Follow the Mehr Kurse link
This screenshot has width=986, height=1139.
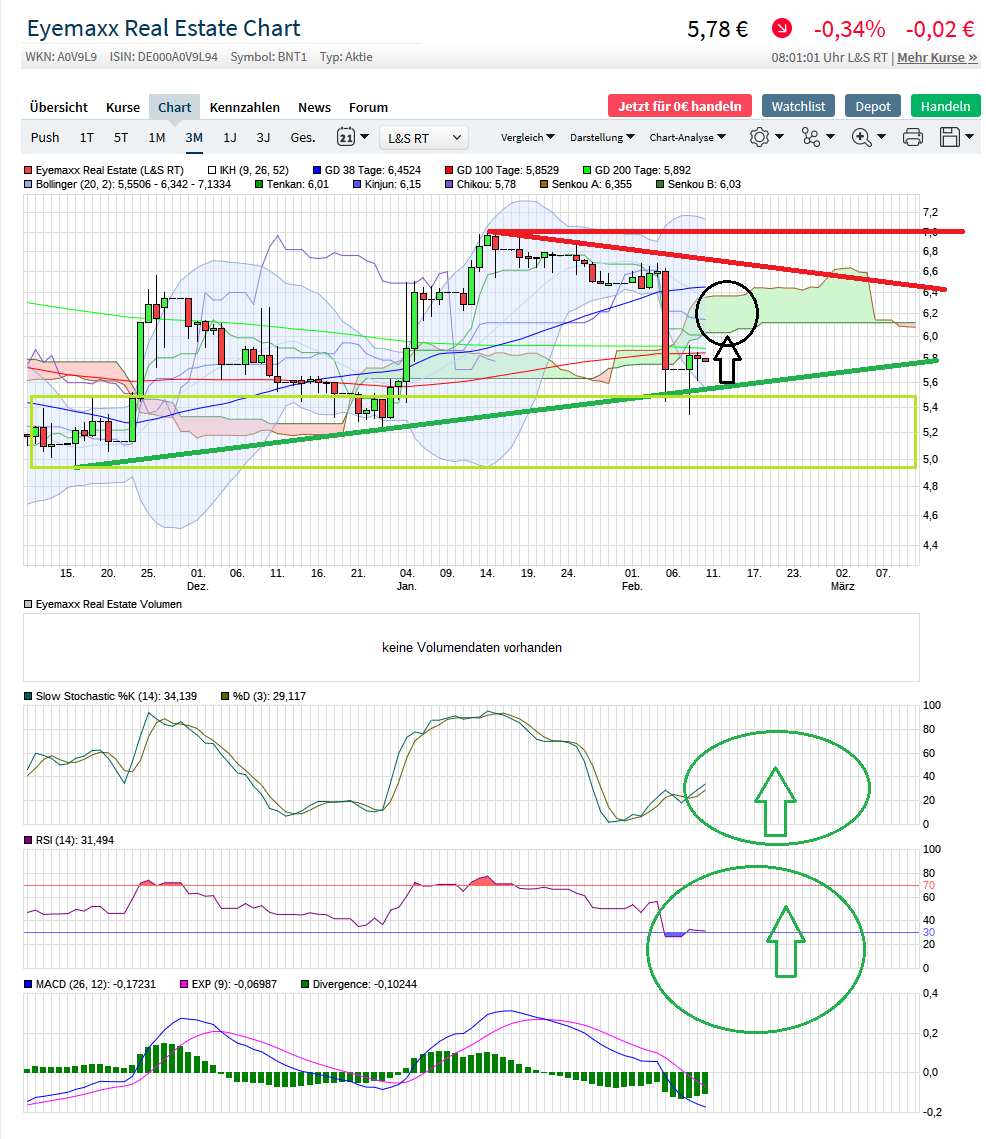pyautogui.click(x=937, y=57)
